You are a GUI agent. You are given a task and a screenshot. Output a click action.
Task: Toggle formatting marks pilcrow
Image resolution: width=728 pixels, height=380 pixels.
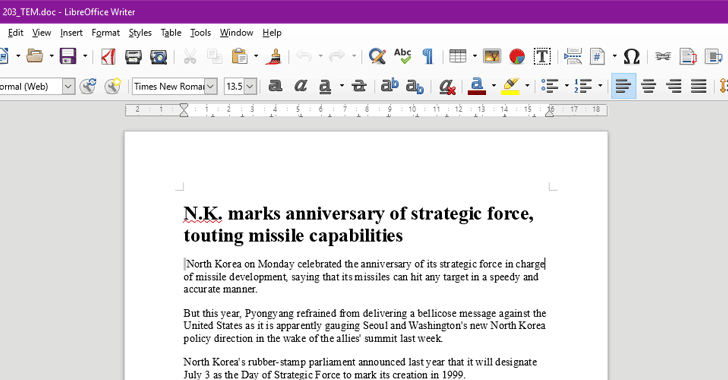[428, 57]
